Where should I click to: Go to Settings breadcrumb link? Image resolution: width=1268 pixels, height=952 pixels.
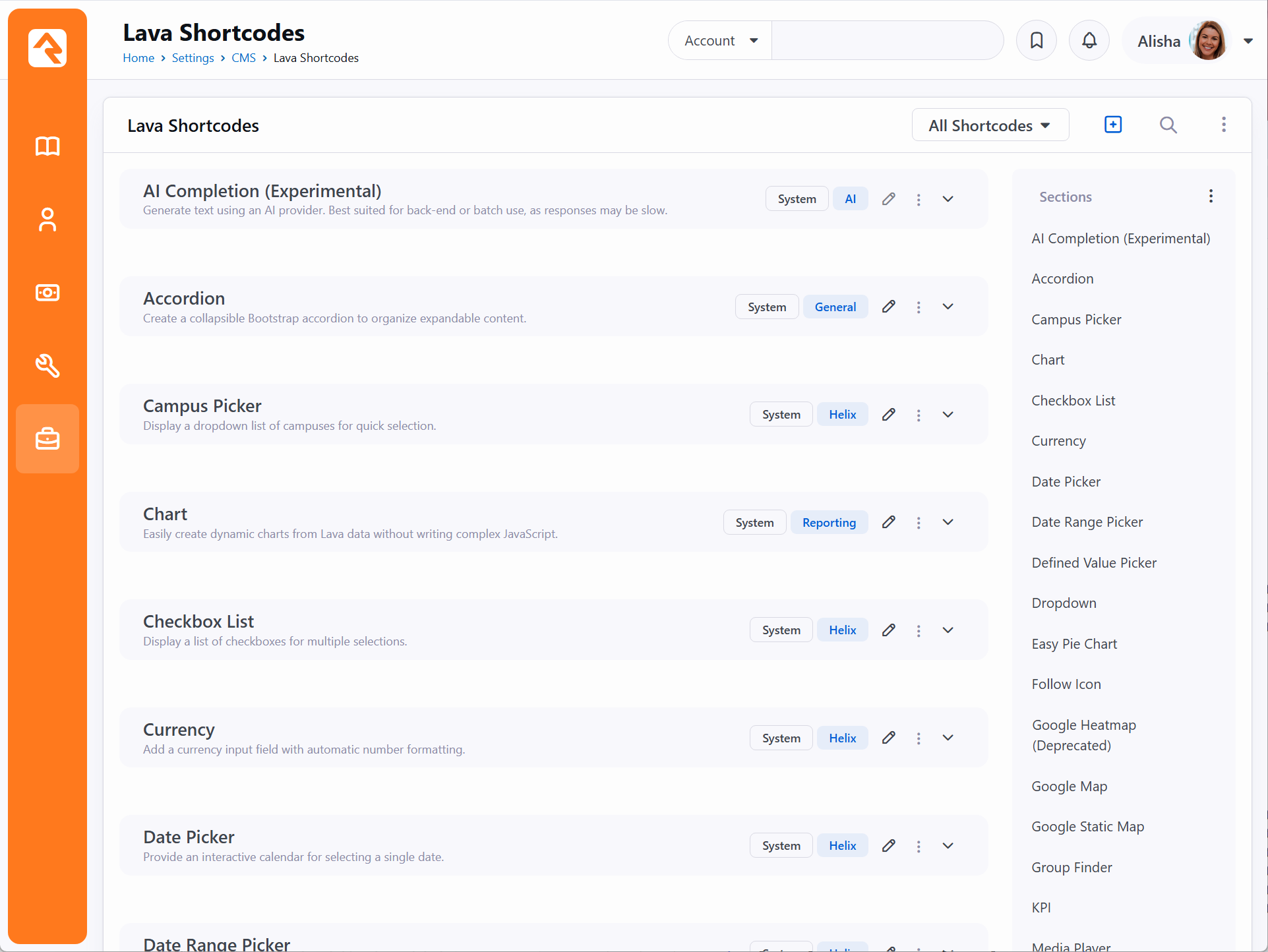(193, 58)
